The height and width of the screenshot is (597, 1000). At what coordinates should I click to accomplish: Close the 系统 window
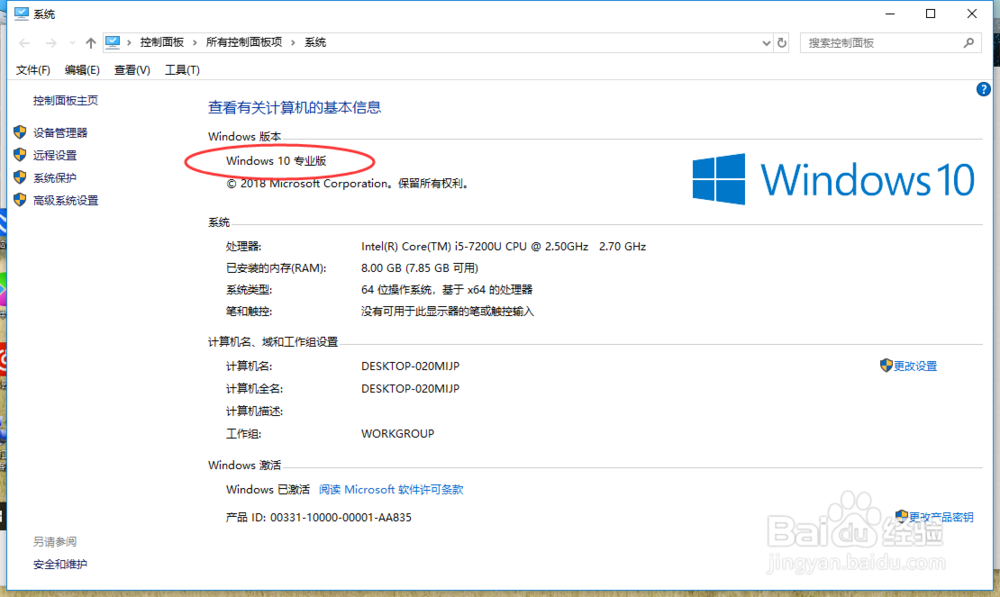[x=971, y=13]
